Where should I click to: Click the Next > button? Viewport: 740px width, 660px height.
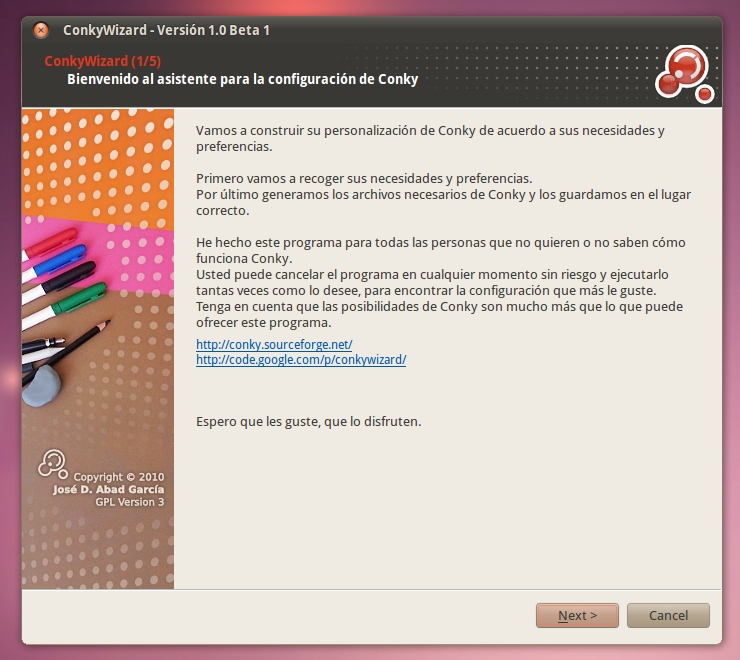click(577, 615)
